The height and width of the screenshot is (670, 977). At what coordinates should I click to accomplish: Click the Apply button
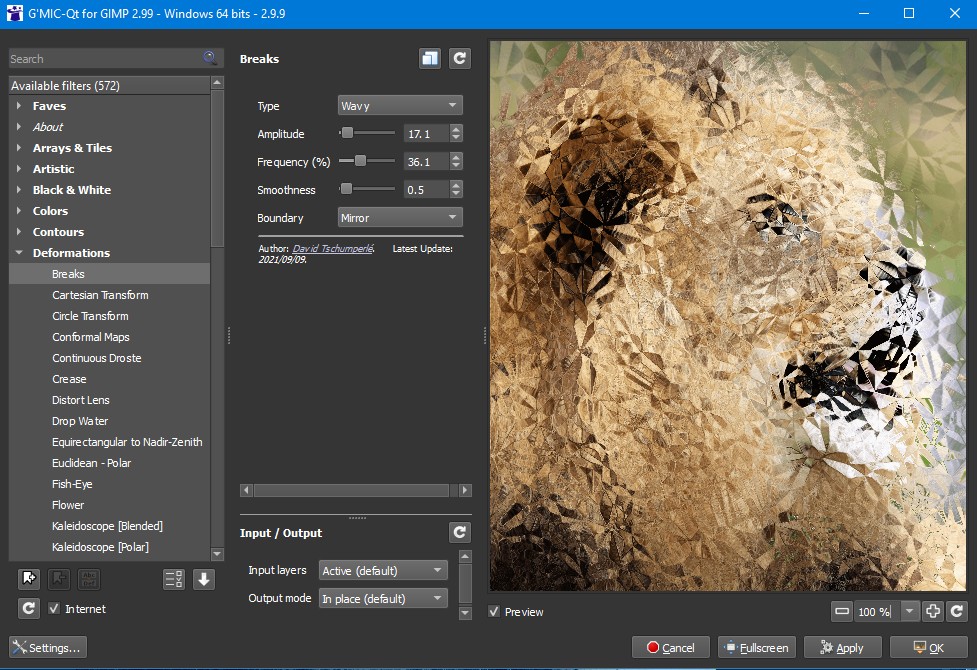click(x=841, y=648)
